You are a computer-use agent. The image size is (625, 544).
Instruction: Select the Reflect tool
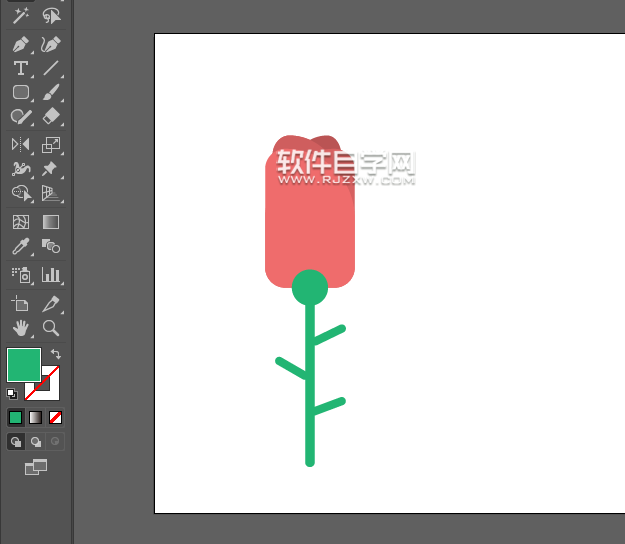20,144
